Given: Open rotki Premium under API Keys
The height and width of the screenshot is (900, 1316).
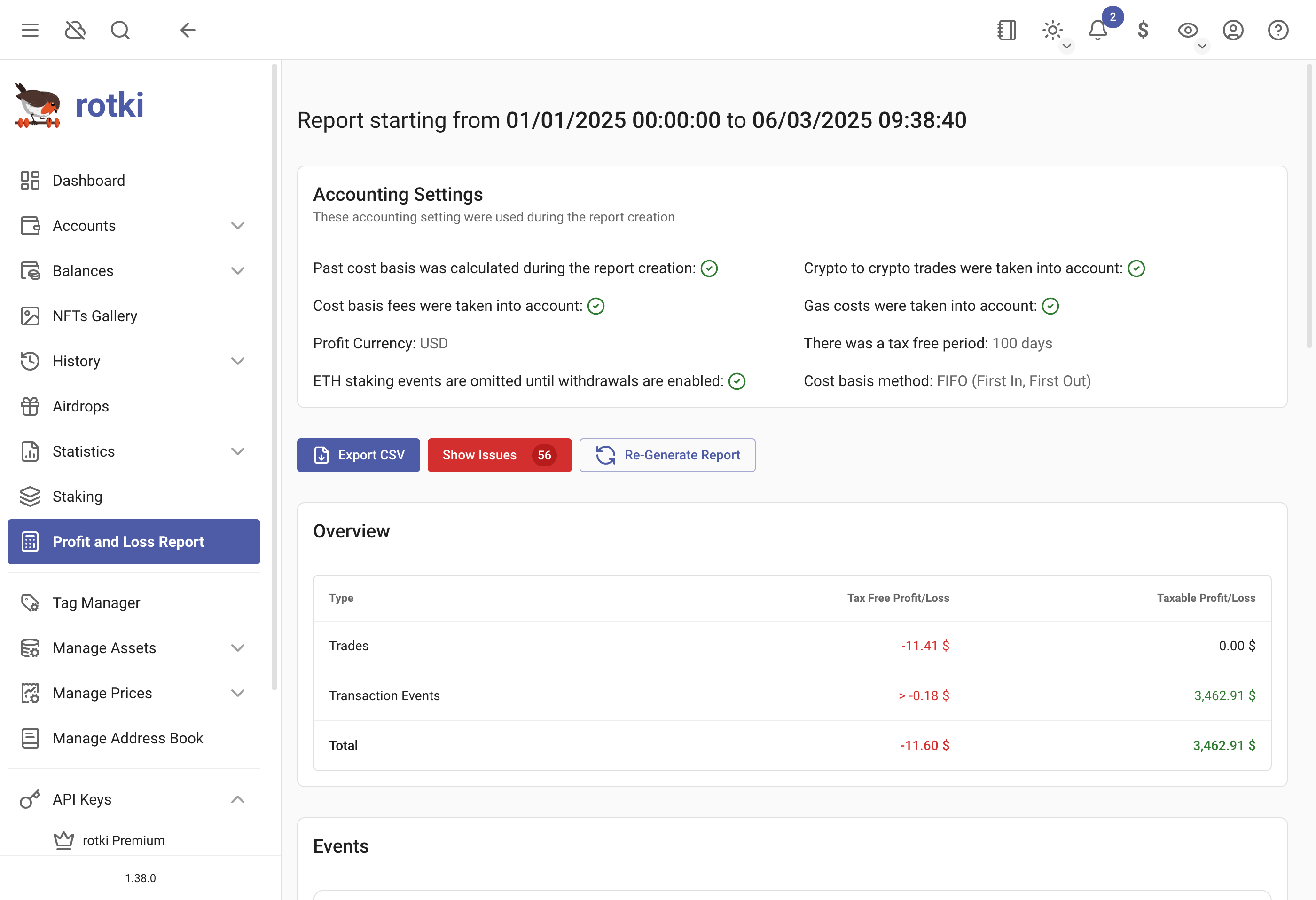Looking at the screenshot, I should 133,840.
